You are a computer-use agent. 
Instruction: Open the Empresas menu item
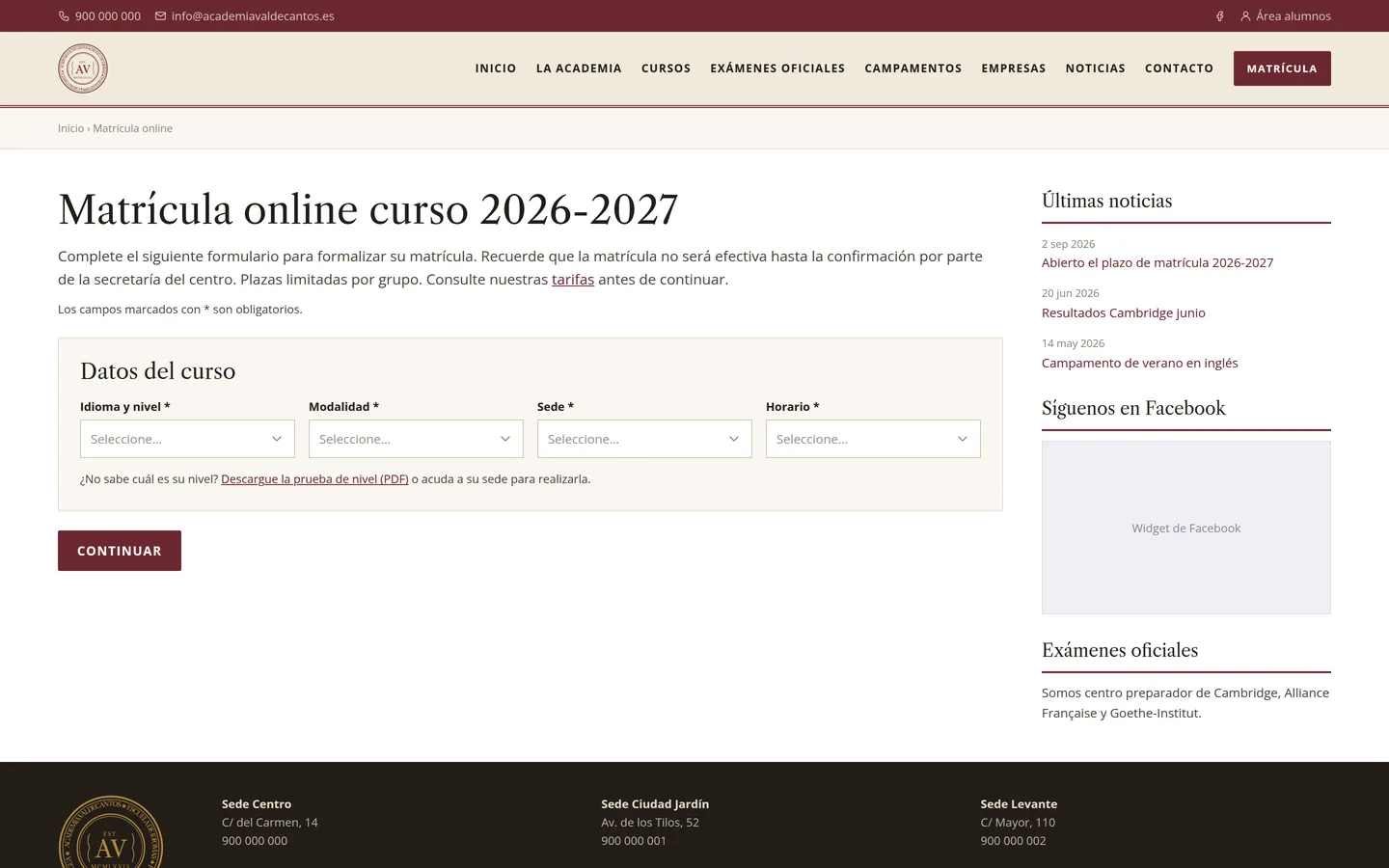click(x=1014, y=68)
